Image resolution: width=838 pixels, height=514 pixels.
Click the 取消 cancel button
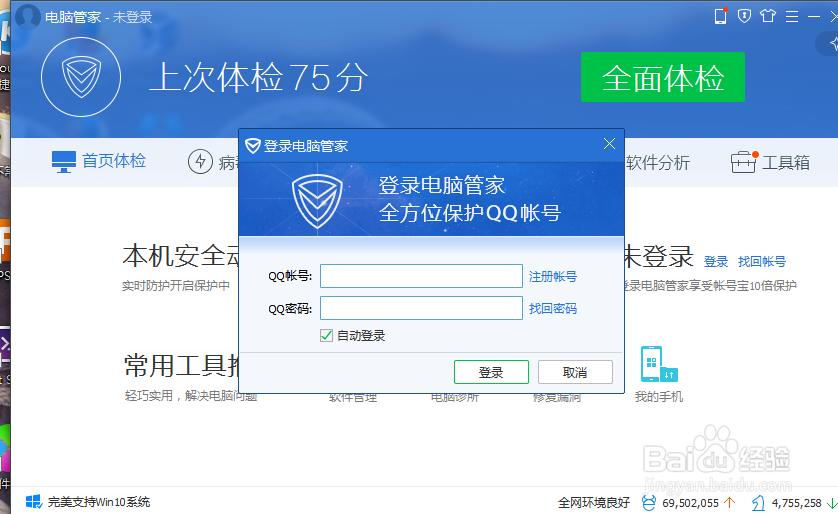pyautogui.click(x=575, y=372)
